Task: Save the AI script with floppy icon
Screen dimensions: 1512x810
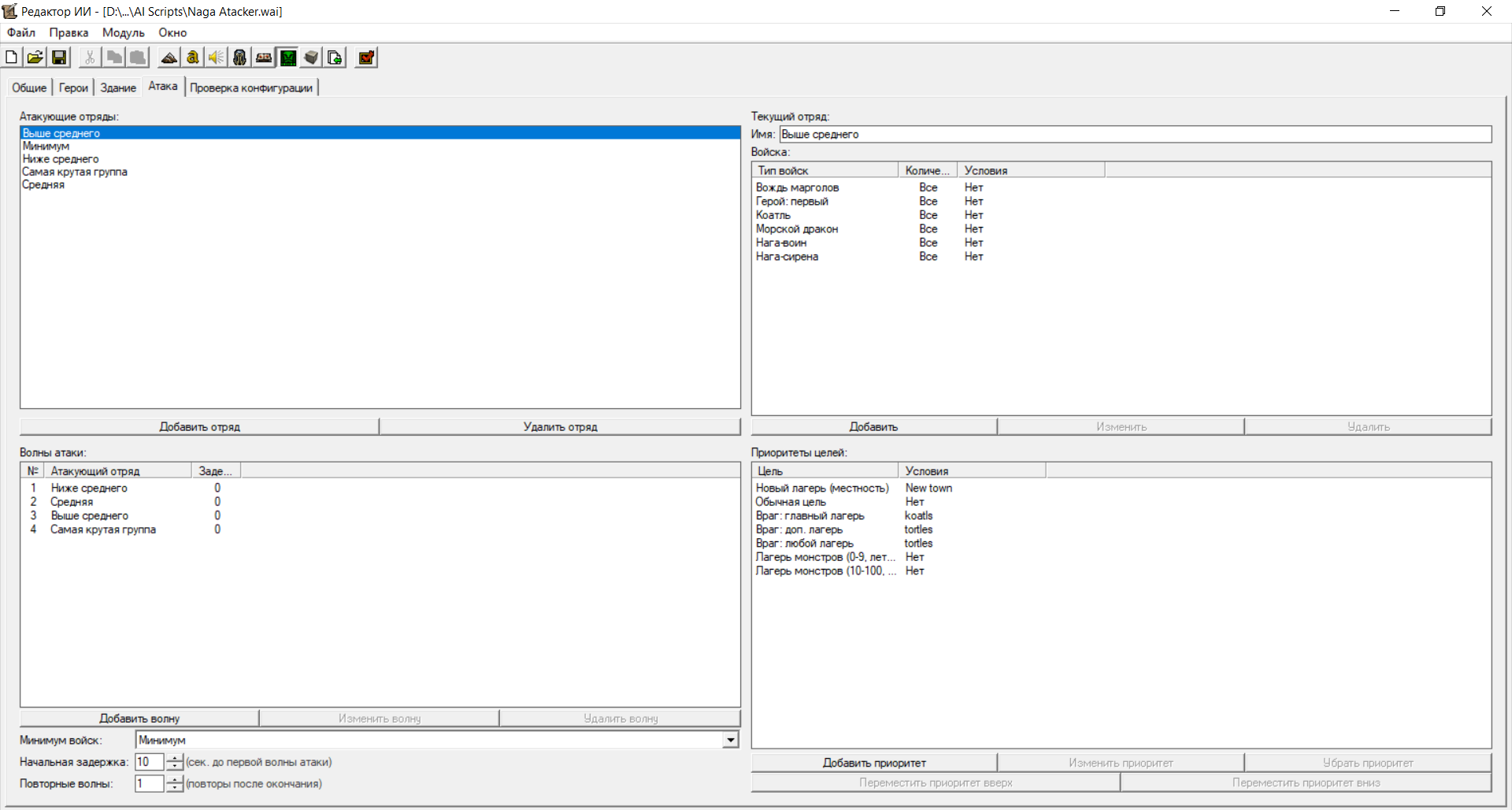Action: [x=59, y=58]
